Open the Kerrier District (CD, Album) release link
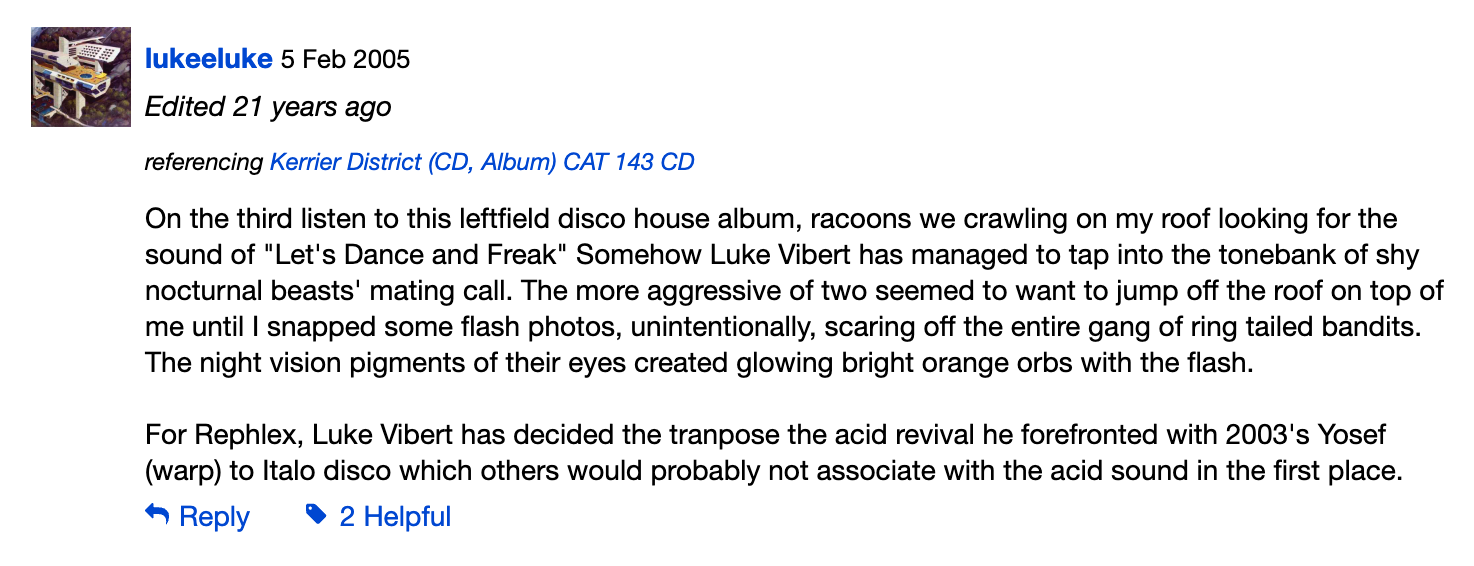Viewport: 1474px width, 566px height. [482, 162]
